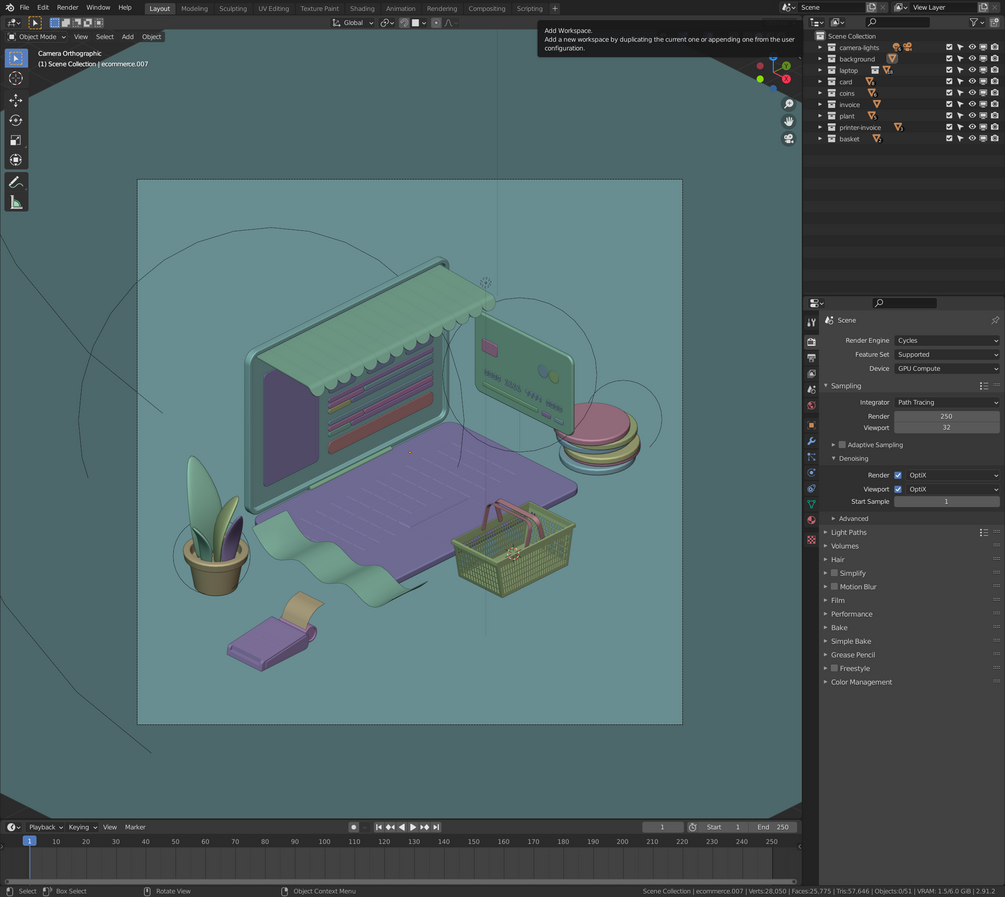Image resolution: width=1005 pixels, height=897 pixels.
Task: Jump to the end frame in timeline
Action: 436,827
